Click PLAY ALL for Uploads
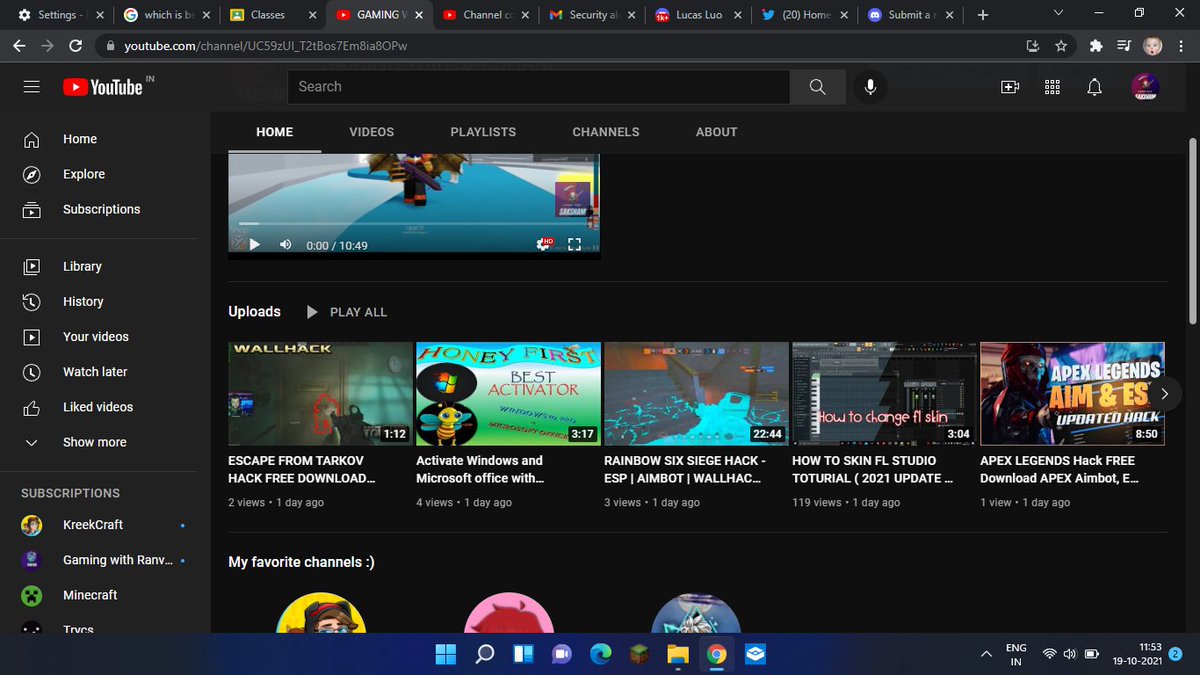1200x675 pixels. coord(346,312)
